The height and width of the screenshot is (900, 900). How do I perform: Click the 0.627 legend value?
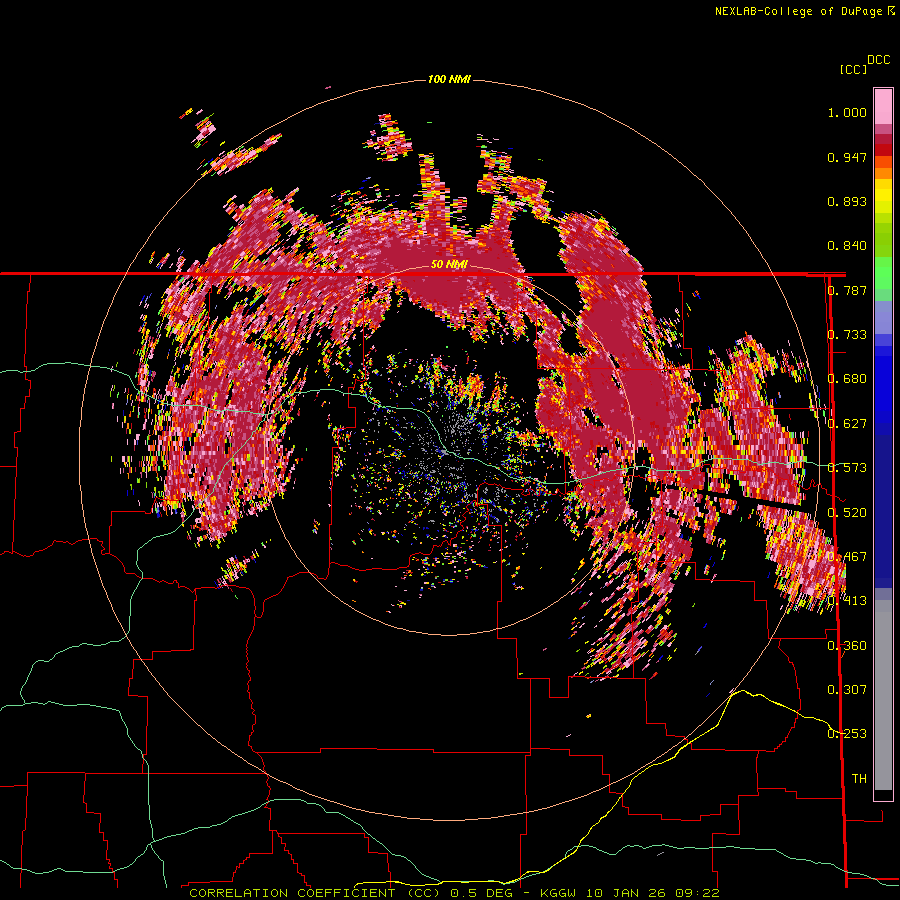click(847, 424)
